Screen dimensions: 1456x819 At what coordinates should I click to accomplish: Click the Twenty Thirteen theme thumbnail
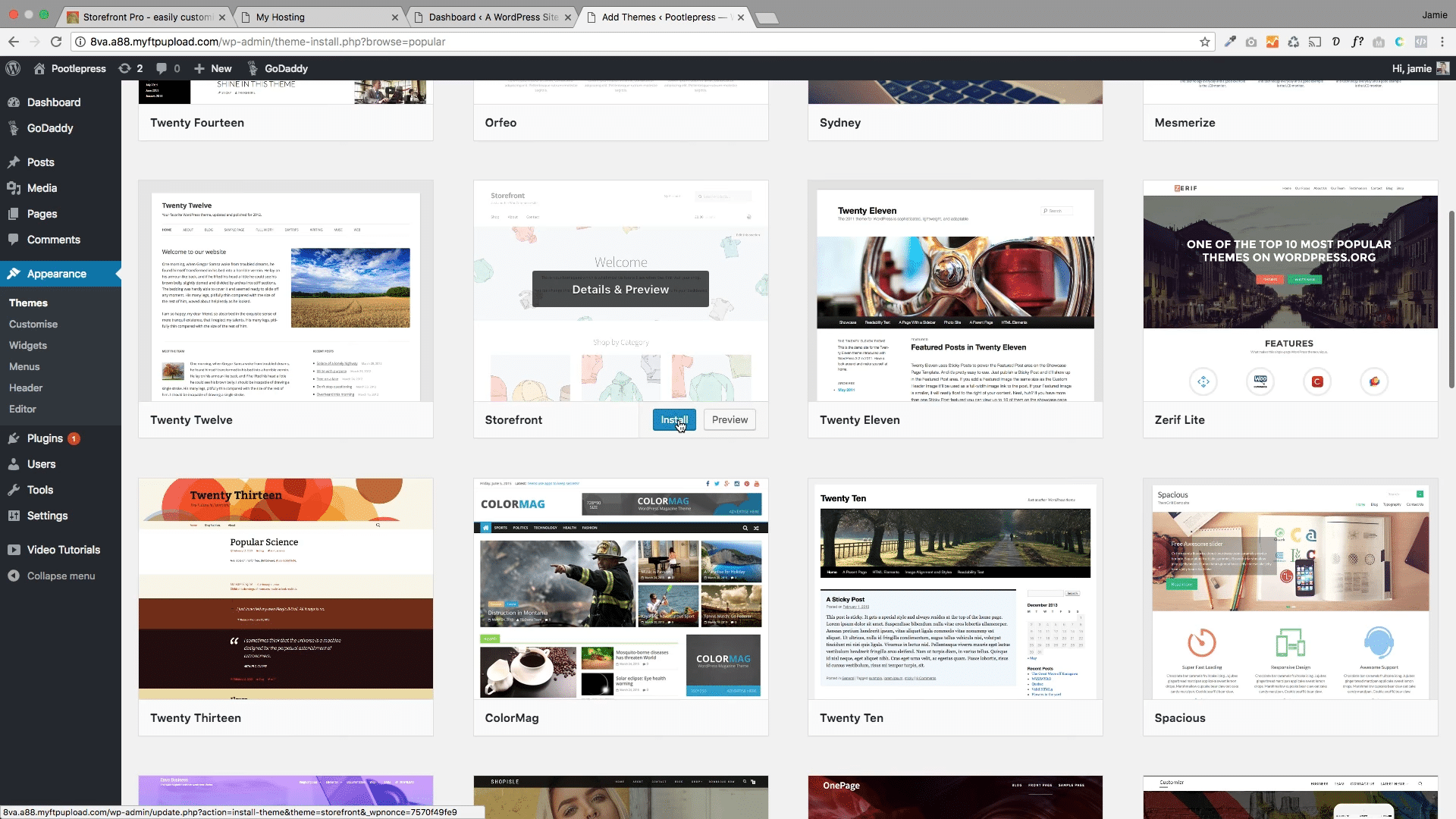(x=286, y=588)
